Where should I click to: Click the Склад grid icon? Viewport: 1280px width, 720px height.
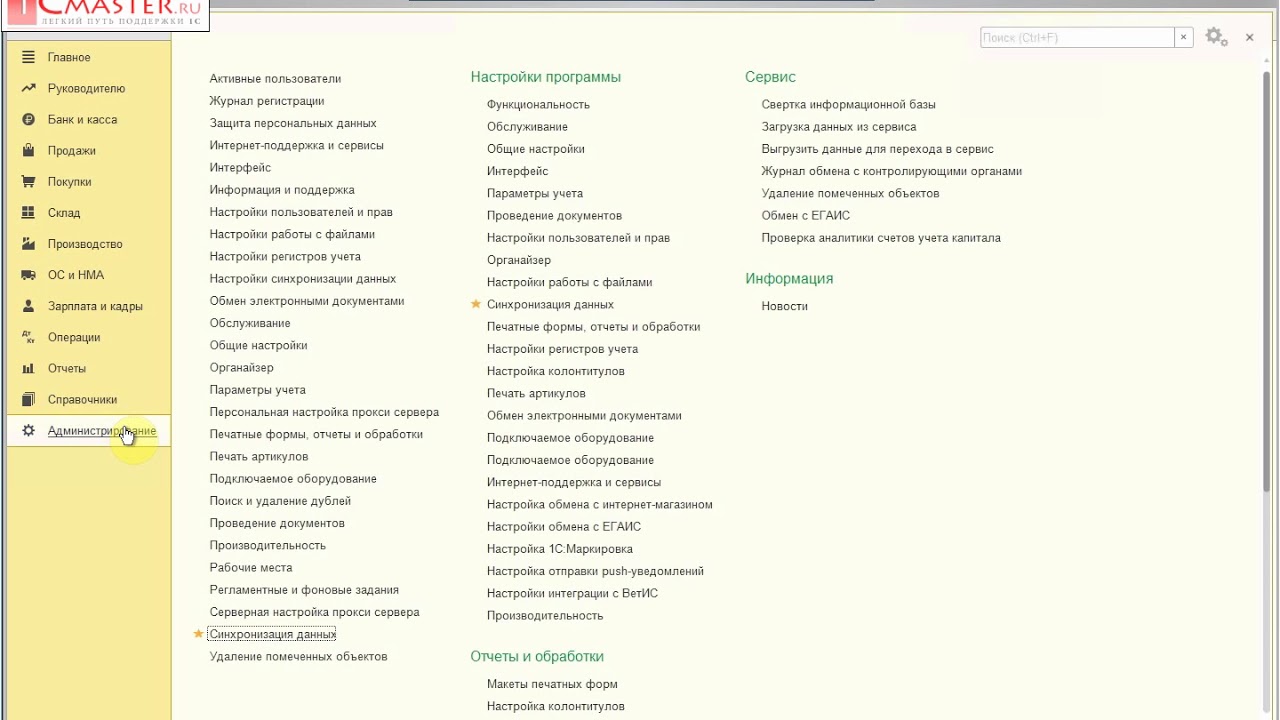[x=28, y=212]
